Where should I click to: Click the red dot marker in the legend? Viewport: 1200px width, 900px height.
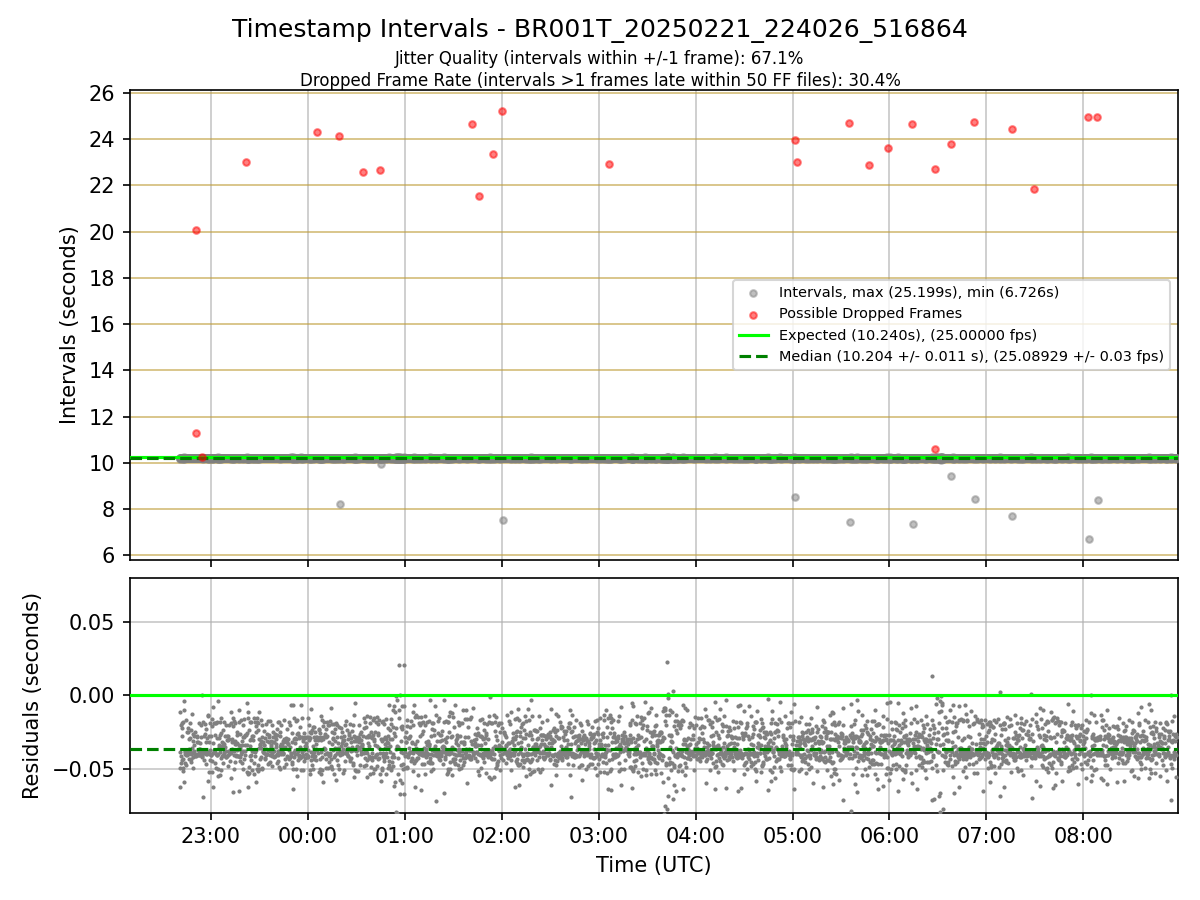(754, 314)
